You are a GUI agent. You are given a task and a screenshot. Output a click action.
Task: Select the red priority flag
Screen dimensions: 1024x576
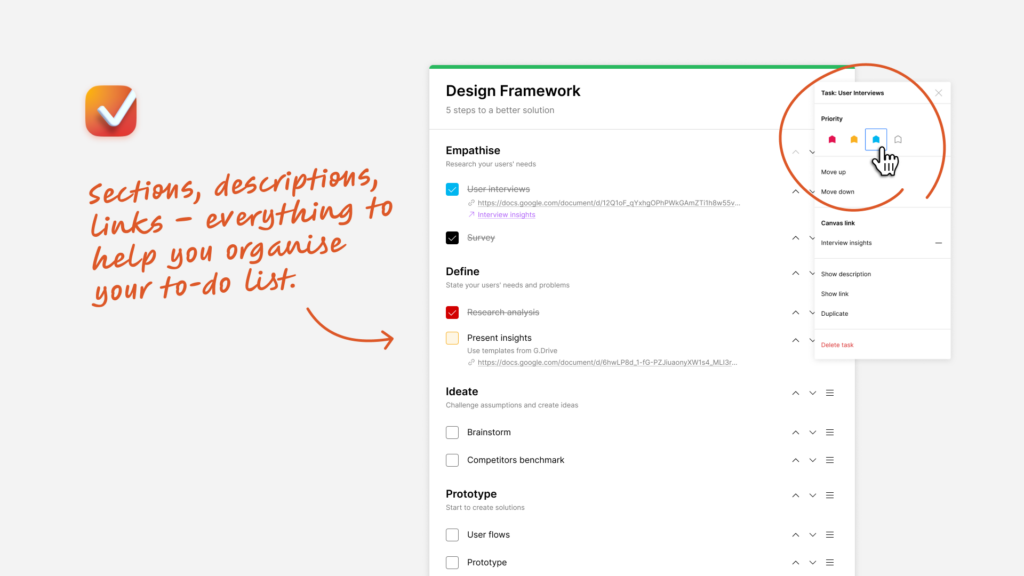coord(832,139)
